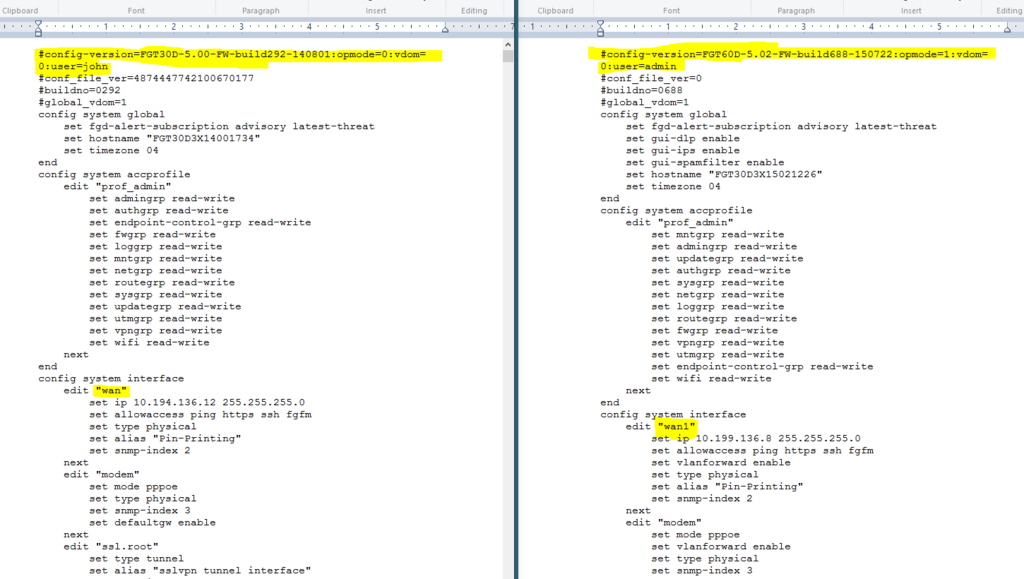Click the highlighted "#config-version=FGT30D-5.00" line
Viewport: 1024px width, 579px height.
[232, 54]
